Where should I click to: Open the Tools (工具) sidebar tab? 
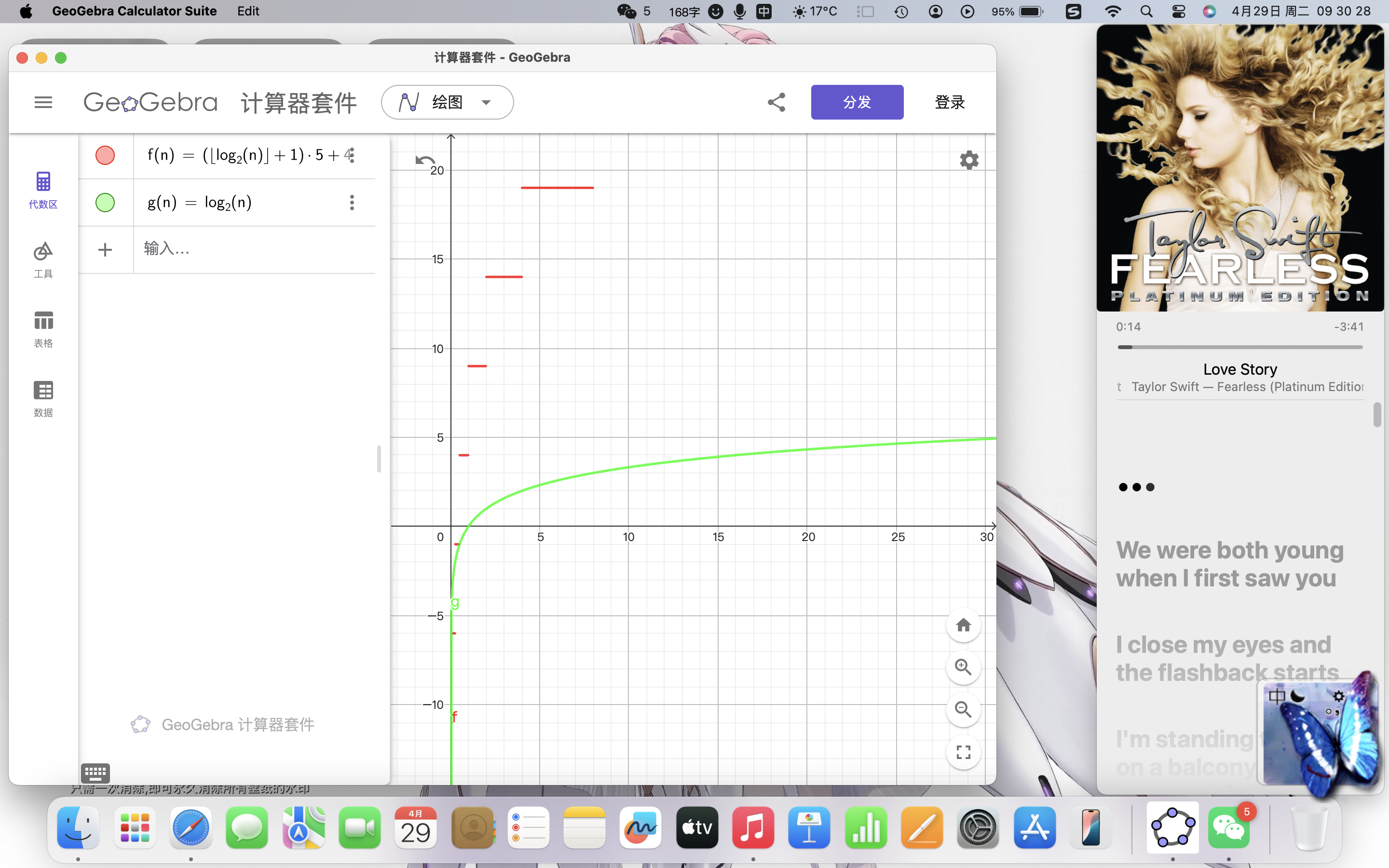coord(43,260)
